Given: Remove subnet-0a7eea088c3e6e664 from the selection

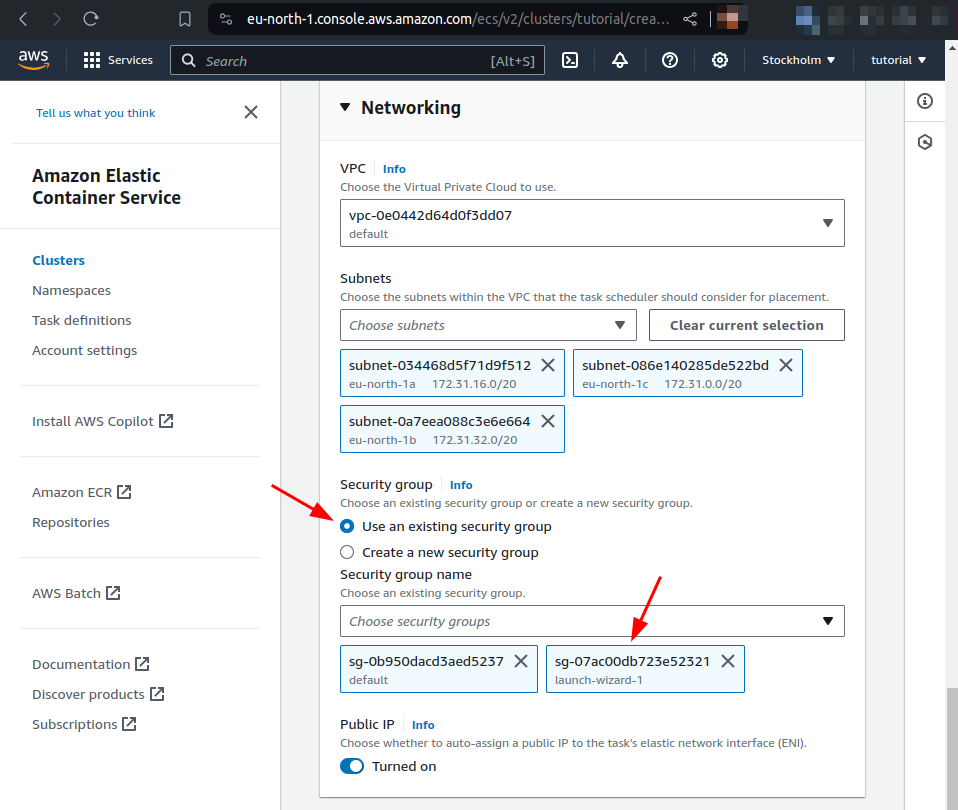Looking at the screenshot, I should point(548,421).
